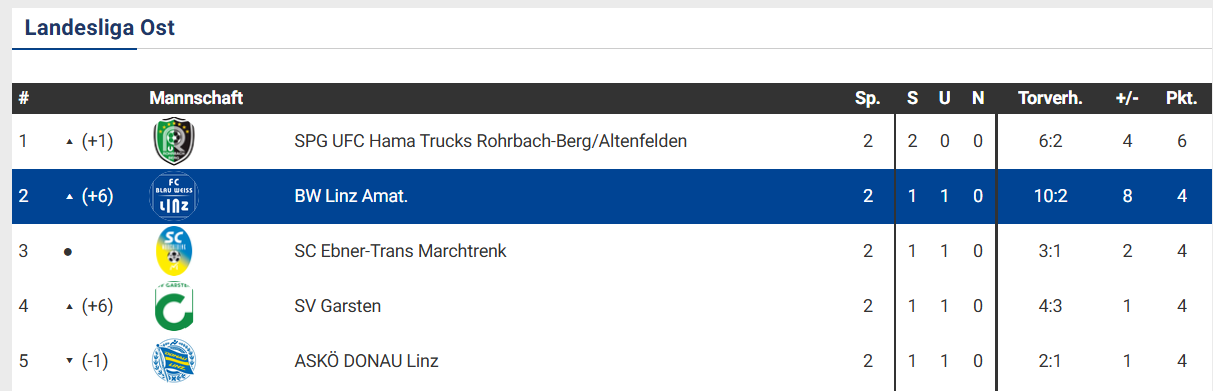
Task: Click the up-arrow trend icon beside SV Garsten
Action: pos(69,306)
